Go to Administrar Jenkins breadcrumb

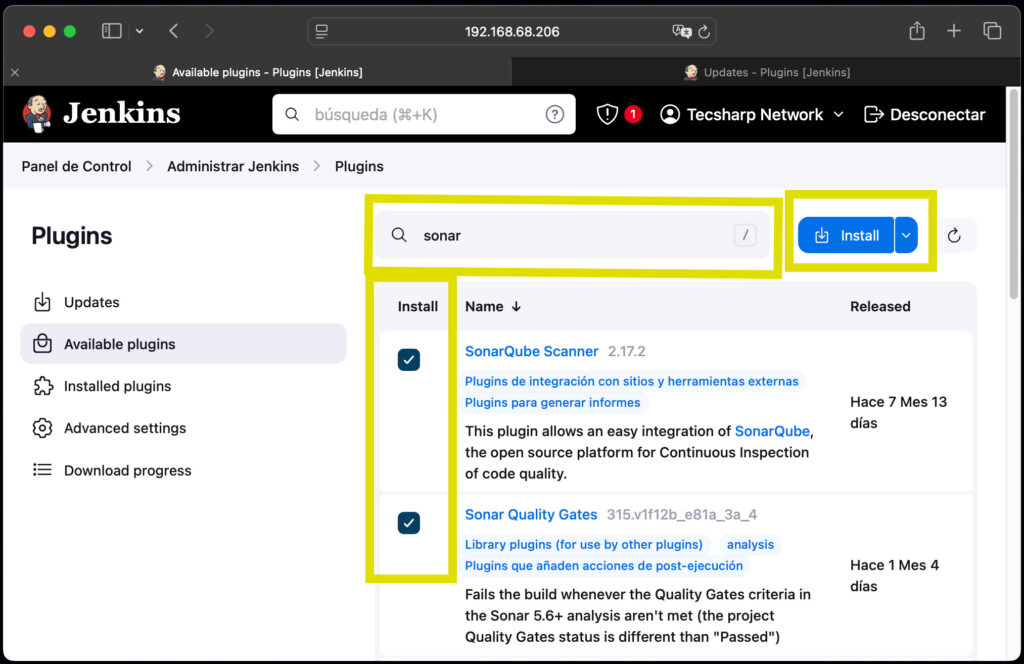tap(233, 166)
